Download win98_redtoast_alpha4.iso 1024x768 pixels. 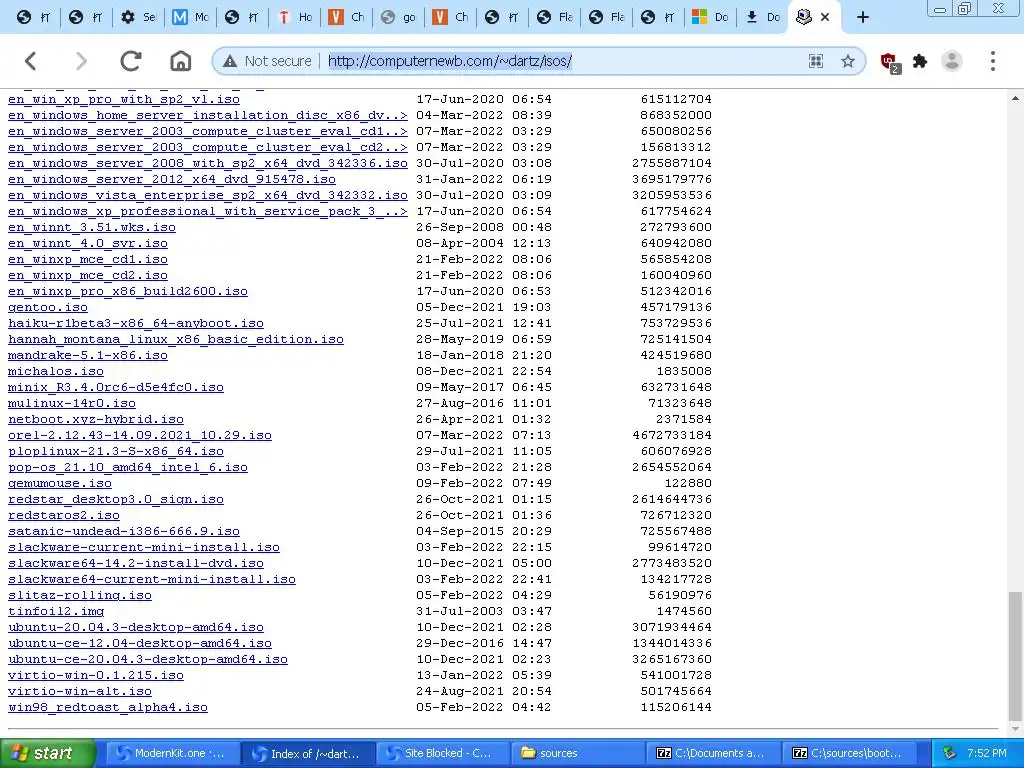click(108, 707)
